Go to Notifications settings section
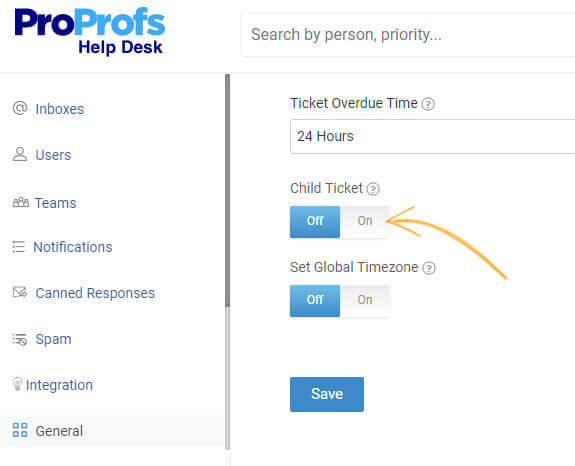 click(x=73, y=247)
